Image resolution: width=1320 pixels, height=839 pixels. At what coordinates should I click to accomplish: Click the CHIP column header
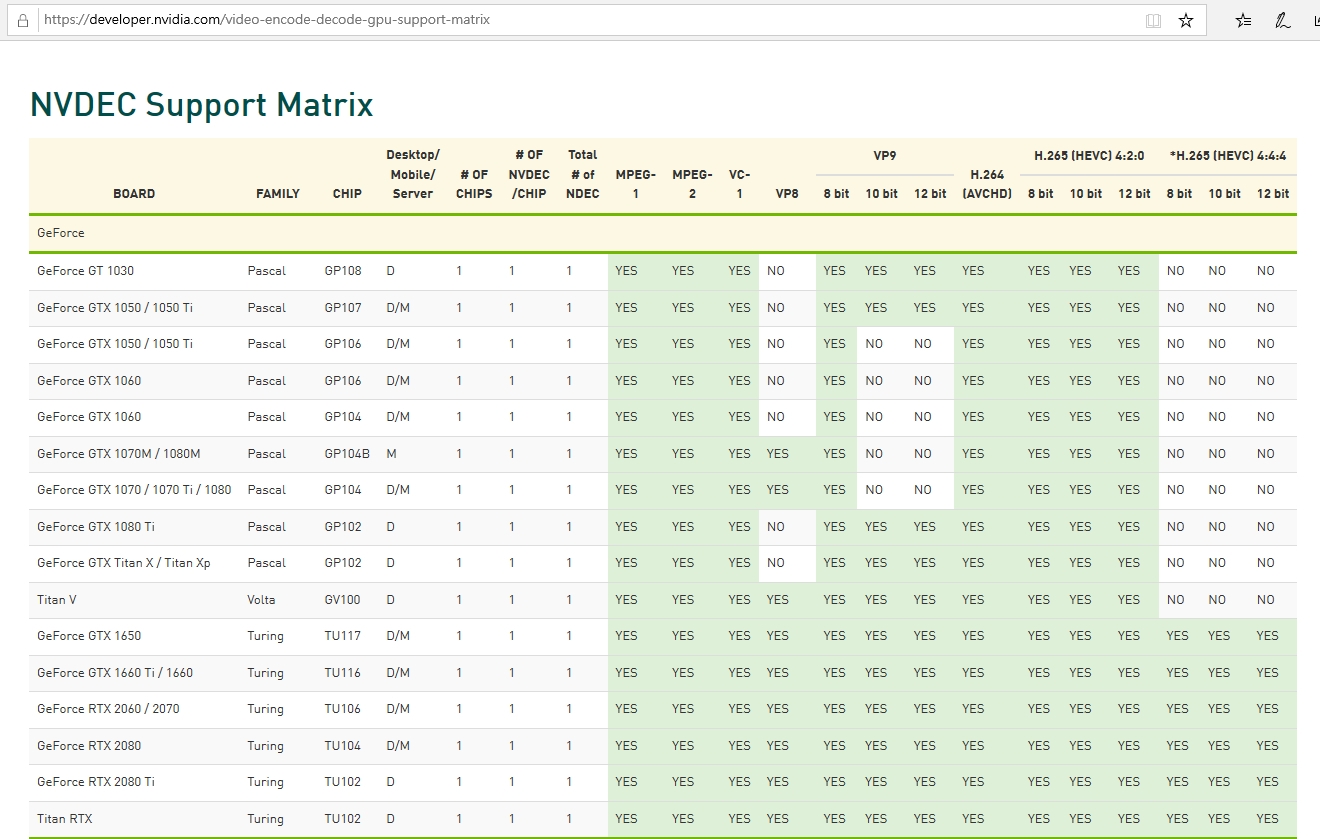point(347,194)
